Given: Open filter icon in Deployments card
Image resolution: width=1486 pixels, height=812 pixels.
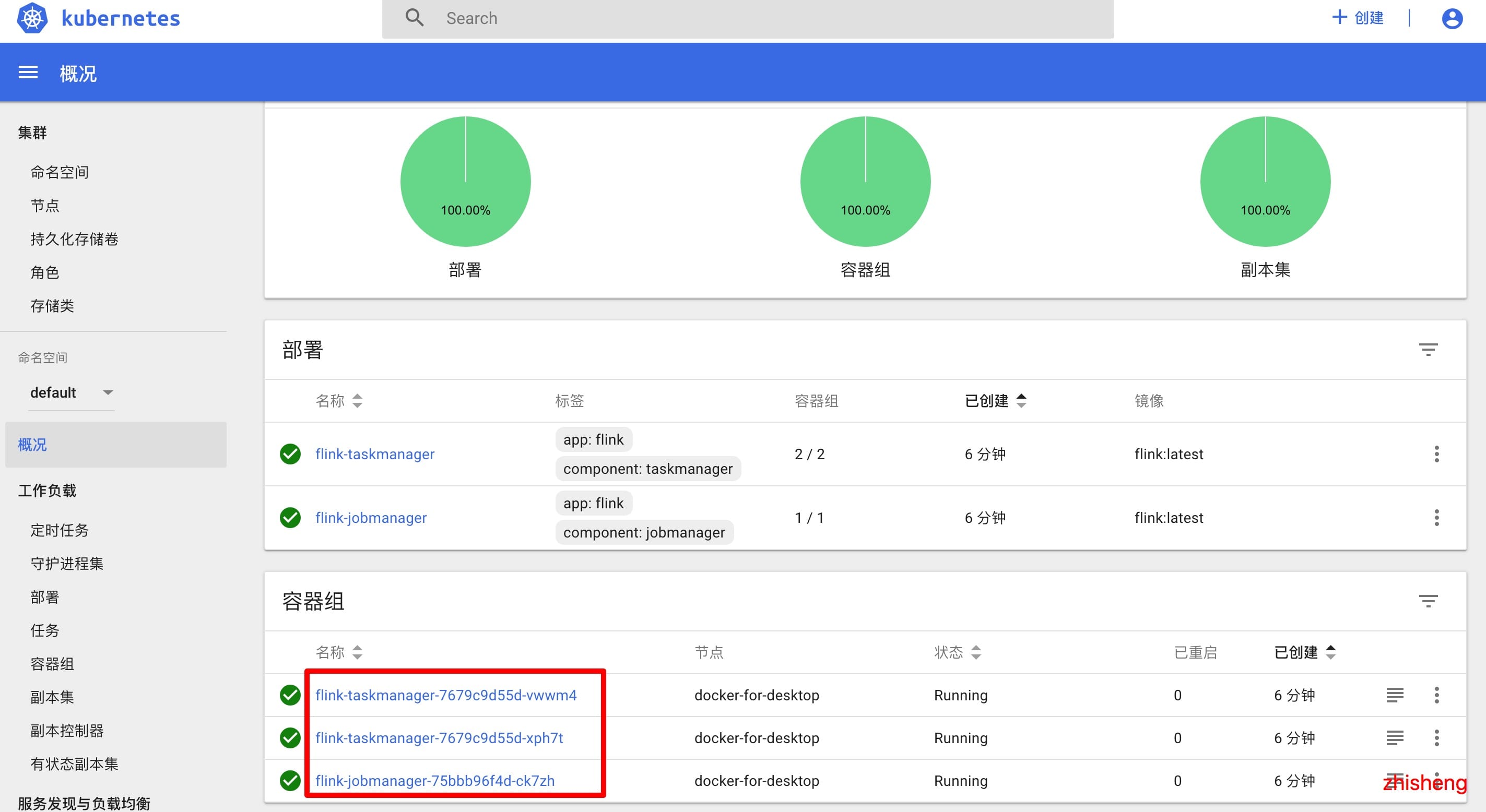Looking at the screenshot, I should [x=1428, y=350].
